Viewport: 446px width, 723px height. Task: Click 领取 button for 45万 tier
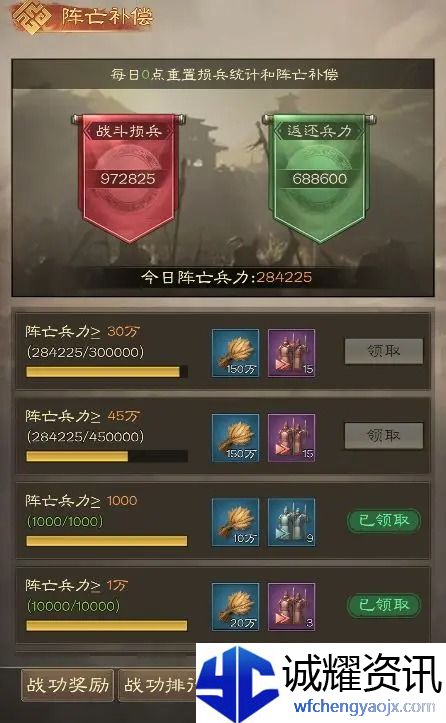click(x=384, y=436)
